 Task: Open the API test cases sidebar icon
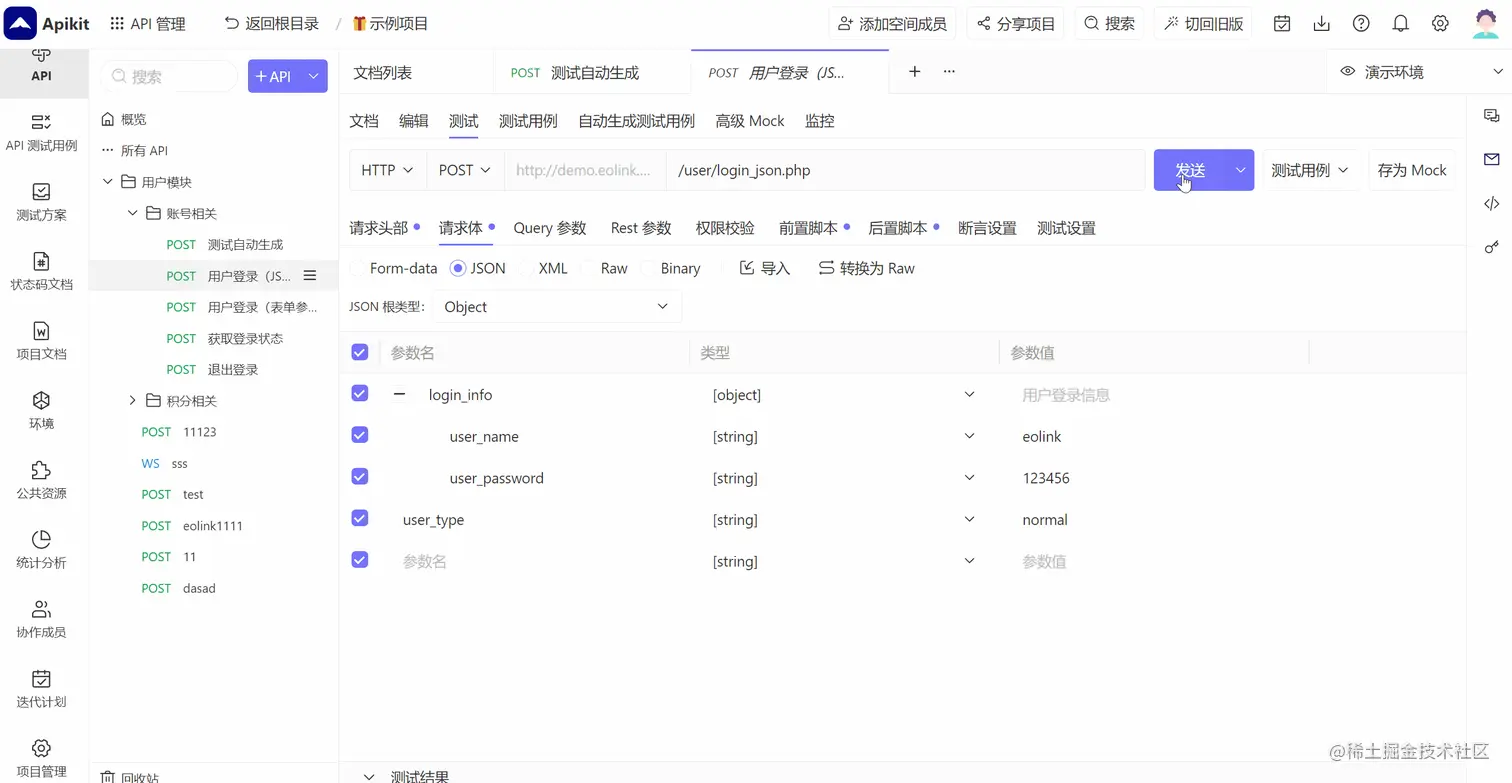pos(41,122)
